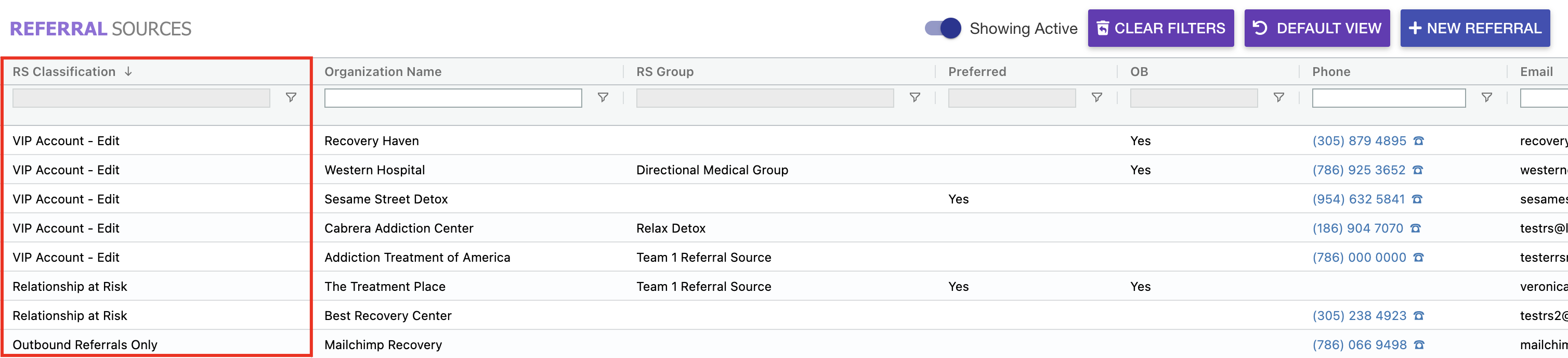
Task: Click the Organization Name filter funnel icon
Action: coord(603,97)
